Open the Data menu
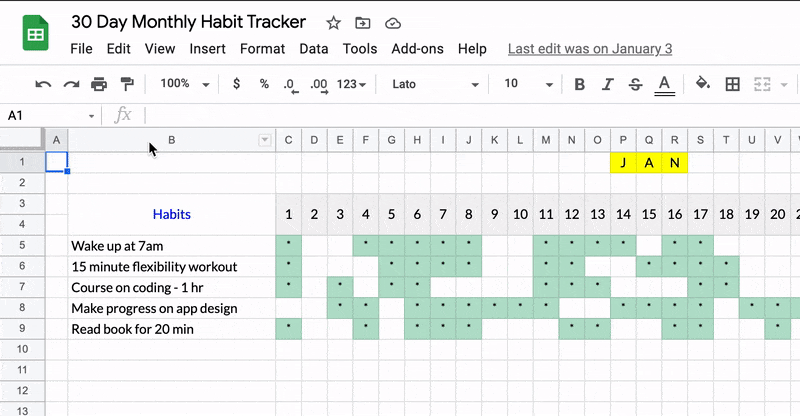 tap(313, 48)
